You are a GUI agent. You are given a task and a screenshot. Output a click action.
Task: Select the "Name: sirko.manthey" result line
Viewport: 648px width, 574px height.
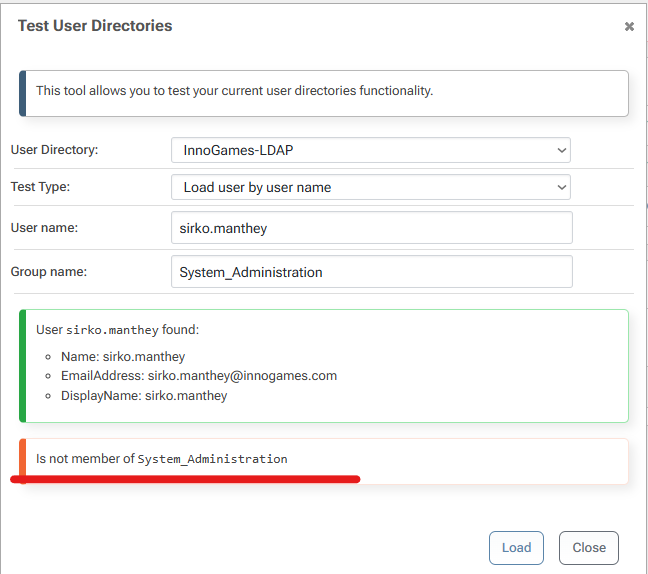[122, 356]
